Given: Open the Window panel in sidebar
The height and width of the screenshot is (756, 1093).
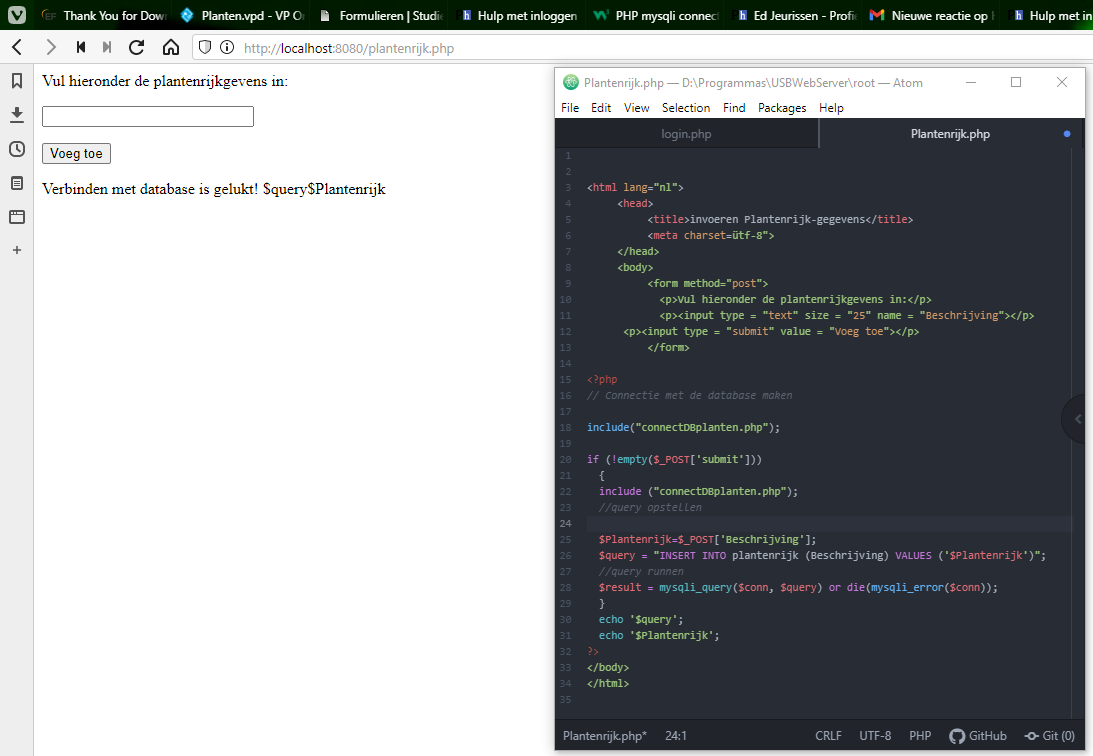Looking at the screenshot, I should click(17, 217).
